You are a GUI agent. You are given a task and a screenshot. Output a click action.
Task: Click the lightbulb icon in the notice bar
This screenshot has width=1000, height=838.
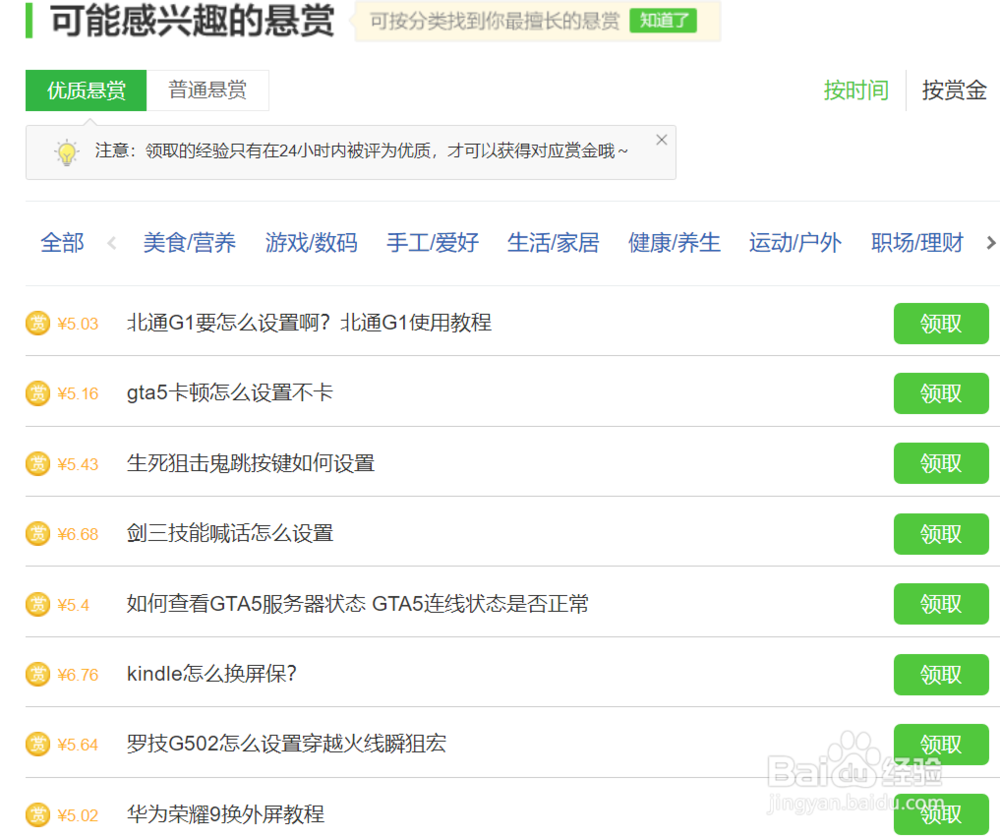pos(66,152)
